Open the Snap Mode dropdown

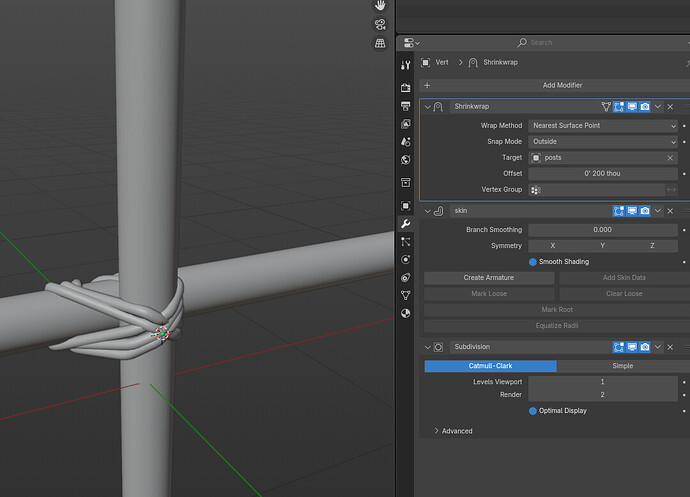coord(602,142)
